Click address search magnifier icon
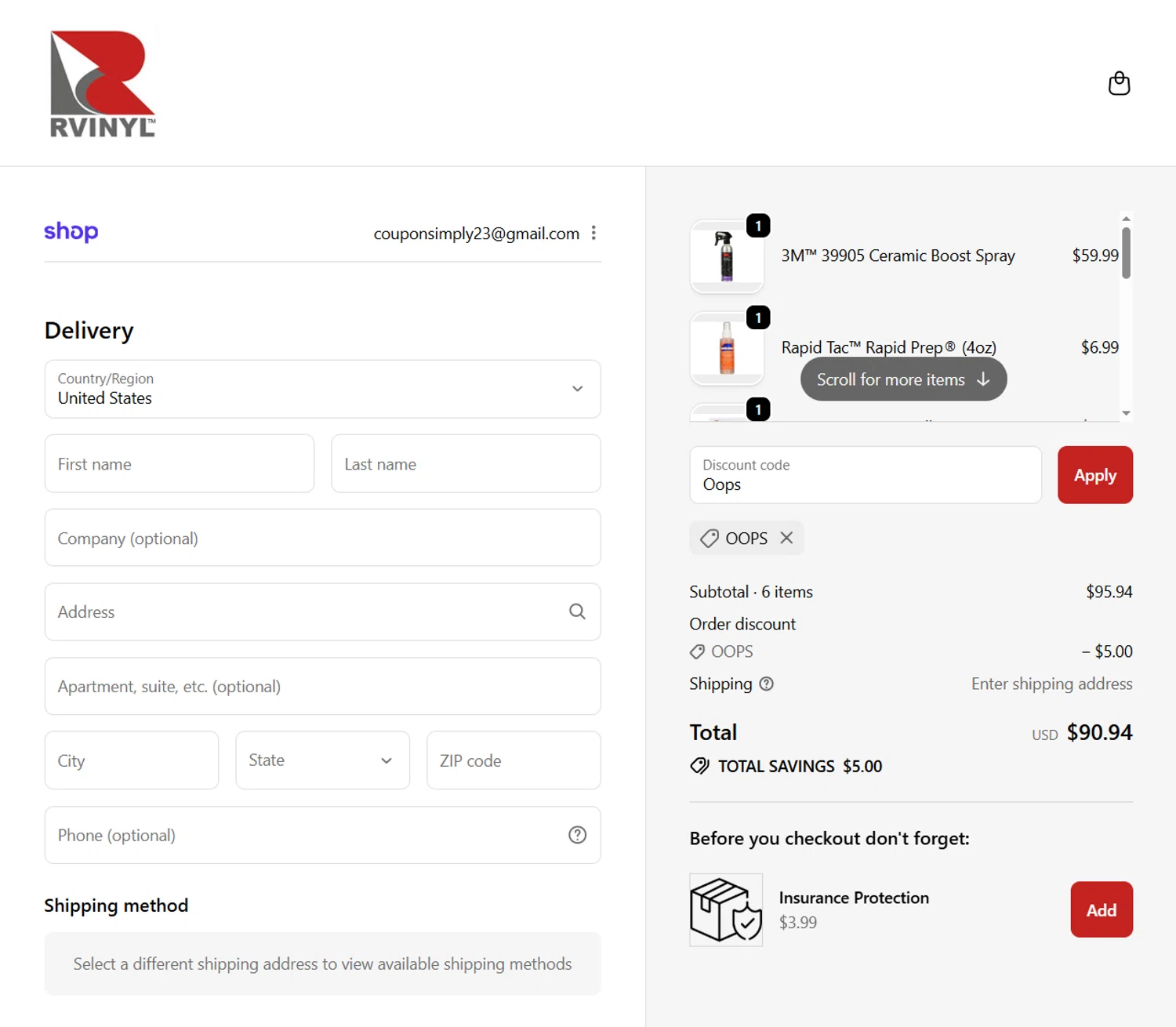 (577, 611)
